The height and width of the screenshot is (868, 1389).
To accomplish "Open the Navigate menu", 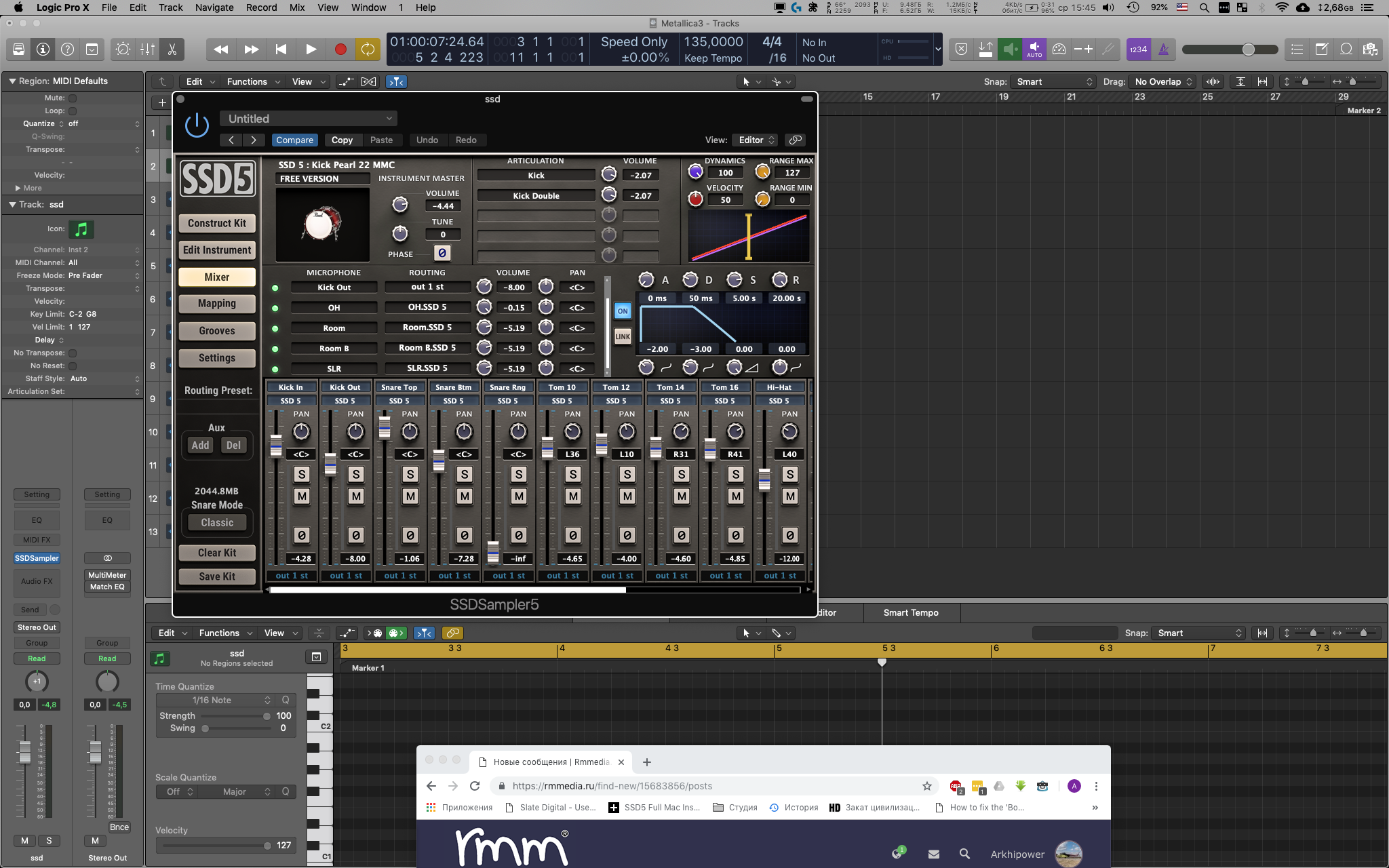I will point(214,7).
